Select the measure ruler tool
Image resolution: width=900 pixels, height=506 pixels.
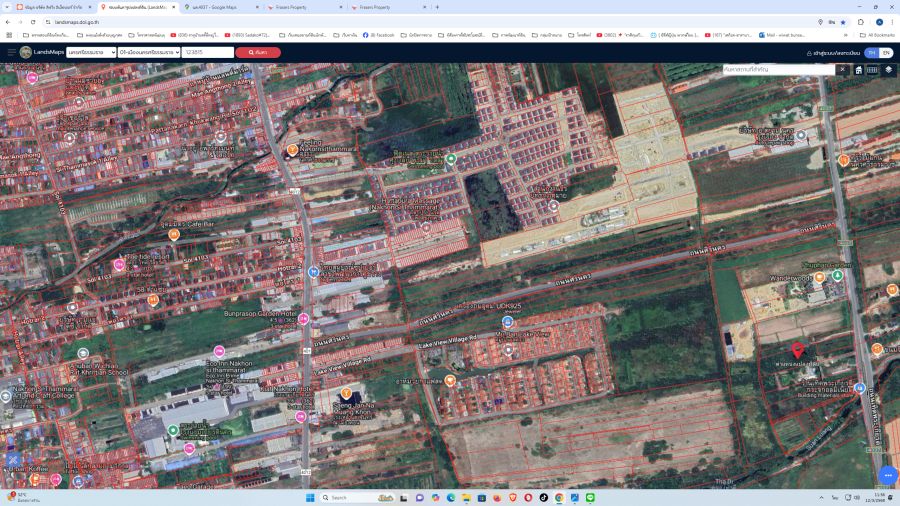[x=872, y=70]
